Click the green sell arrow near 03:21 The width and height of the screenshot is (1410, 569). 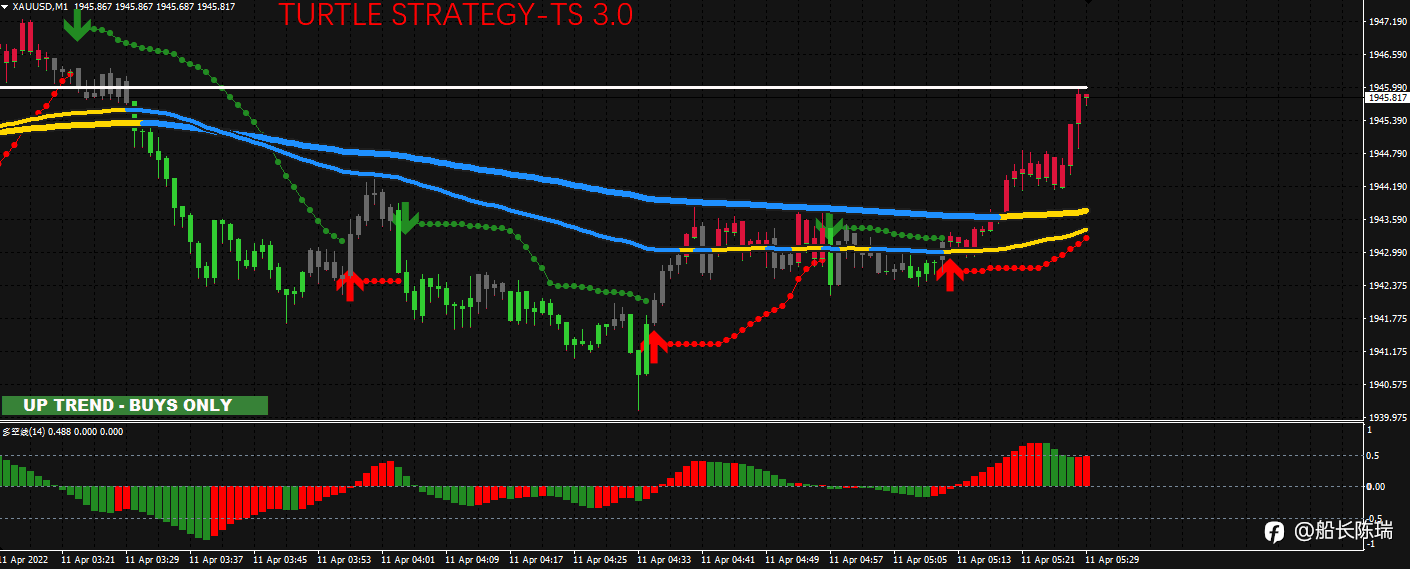pos(76,25)
